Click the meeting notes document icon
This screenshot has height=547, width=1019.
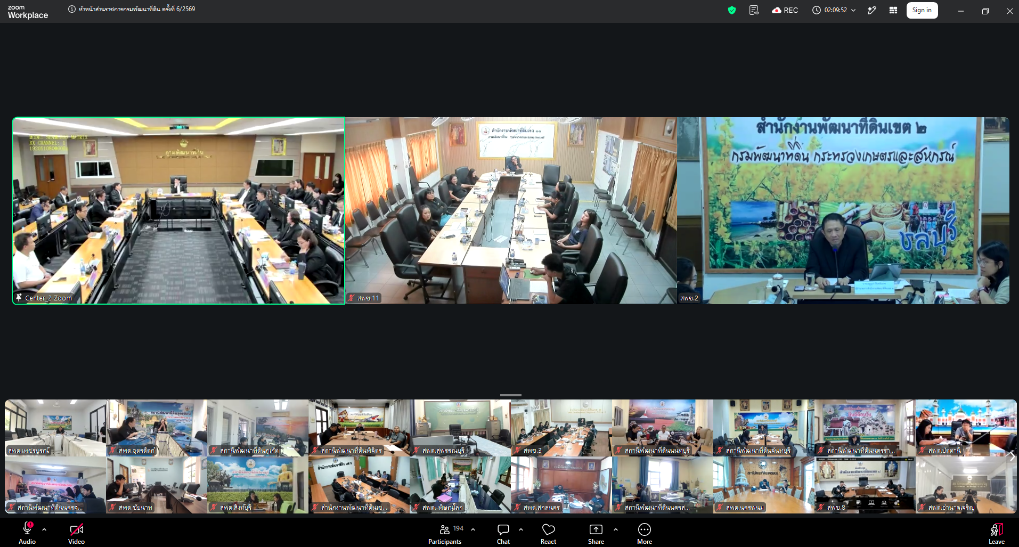pos(754,10)
